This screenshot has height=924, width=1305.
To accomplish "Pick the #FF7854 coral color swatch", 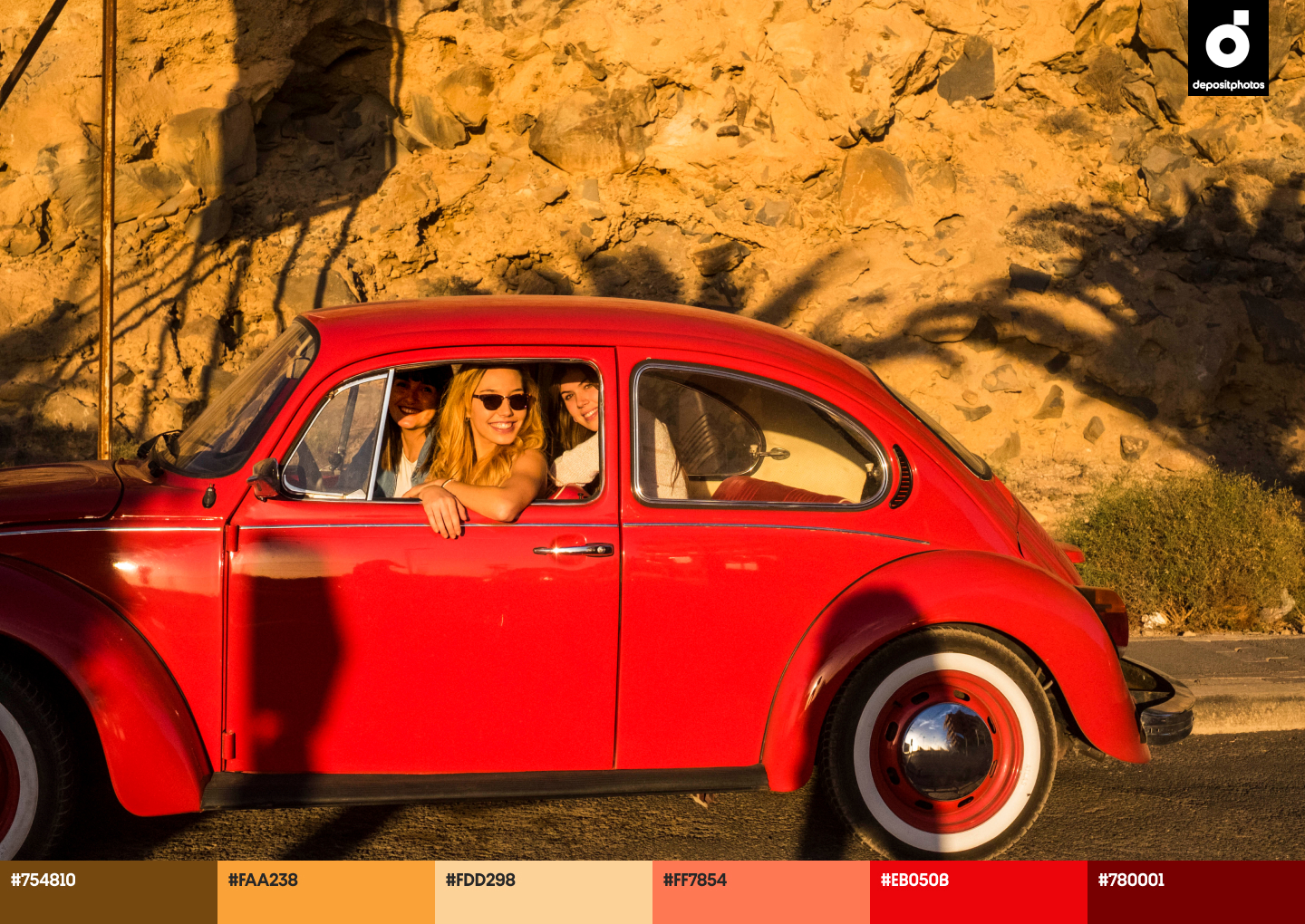I will [x=761, y=892].
